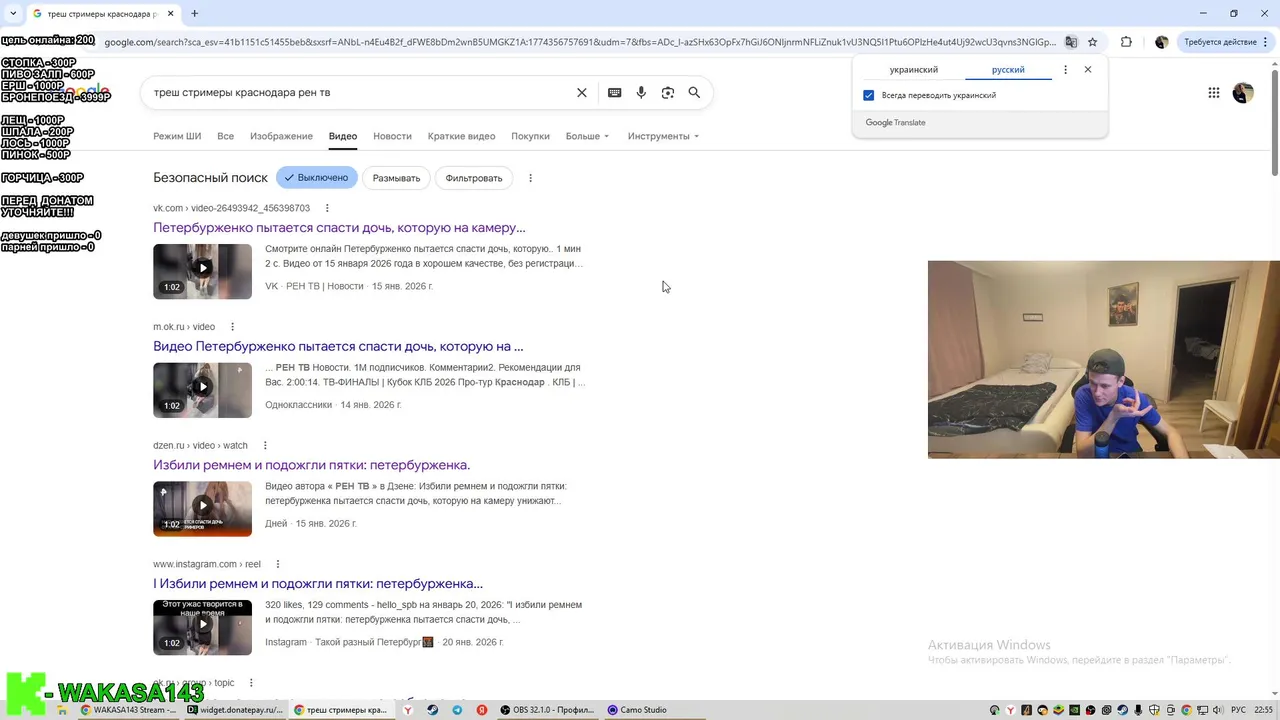Viewport: 1280px width, 720px height.
Task: Switch to 'Покупки' search tab
Action: (x=530, y=136)
